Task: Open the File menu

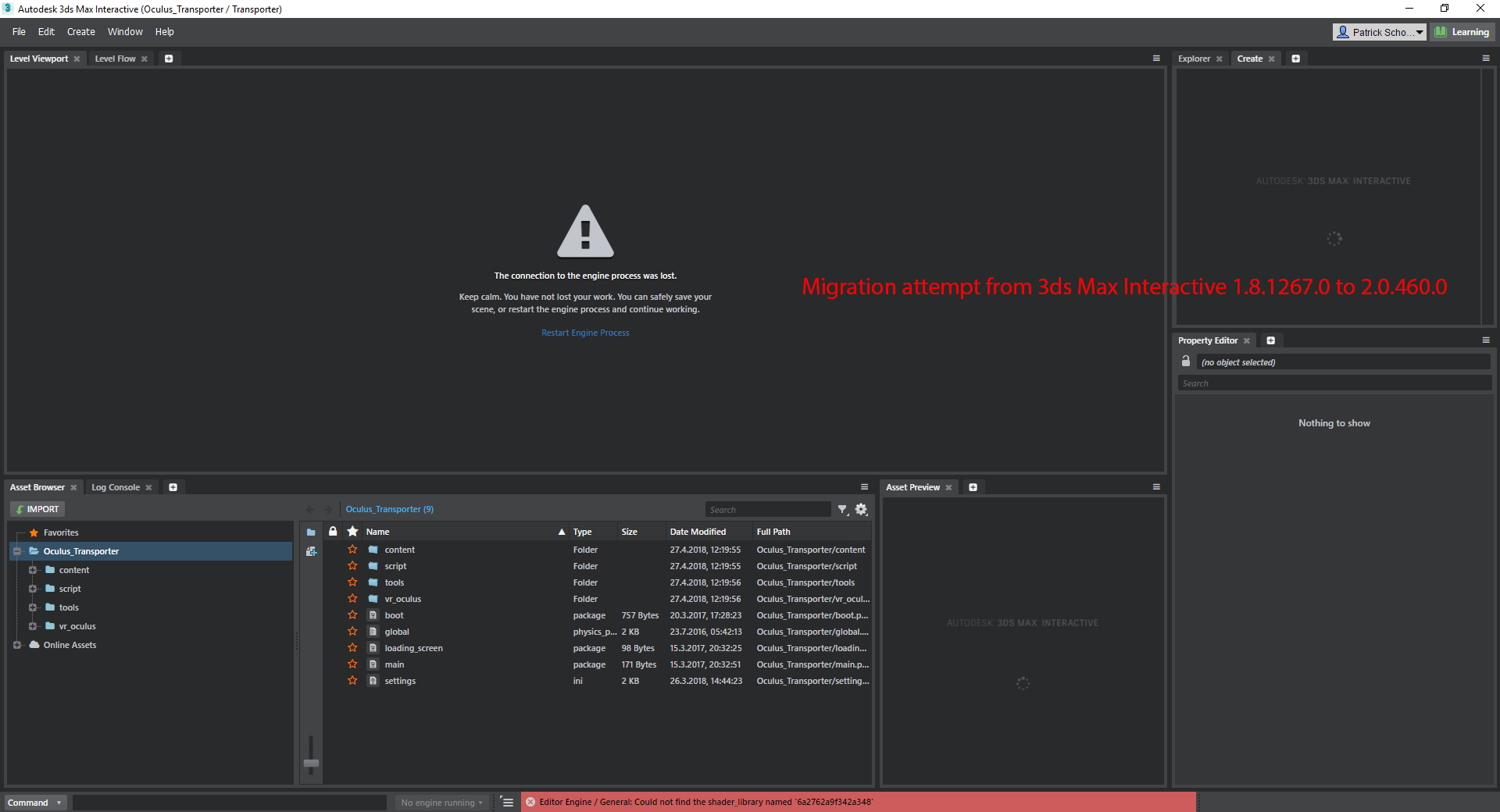Action: (x=19, y=32)
